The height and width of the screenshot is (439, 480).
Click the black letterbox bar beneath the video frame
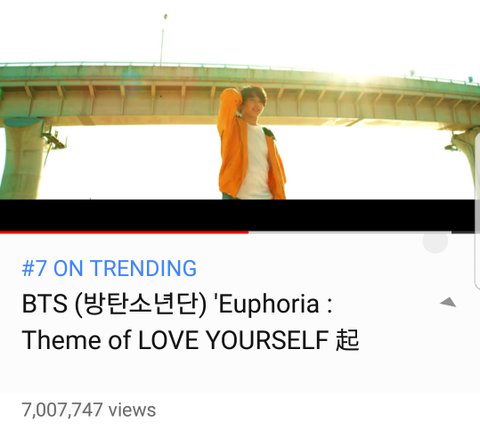pos(237,215)
